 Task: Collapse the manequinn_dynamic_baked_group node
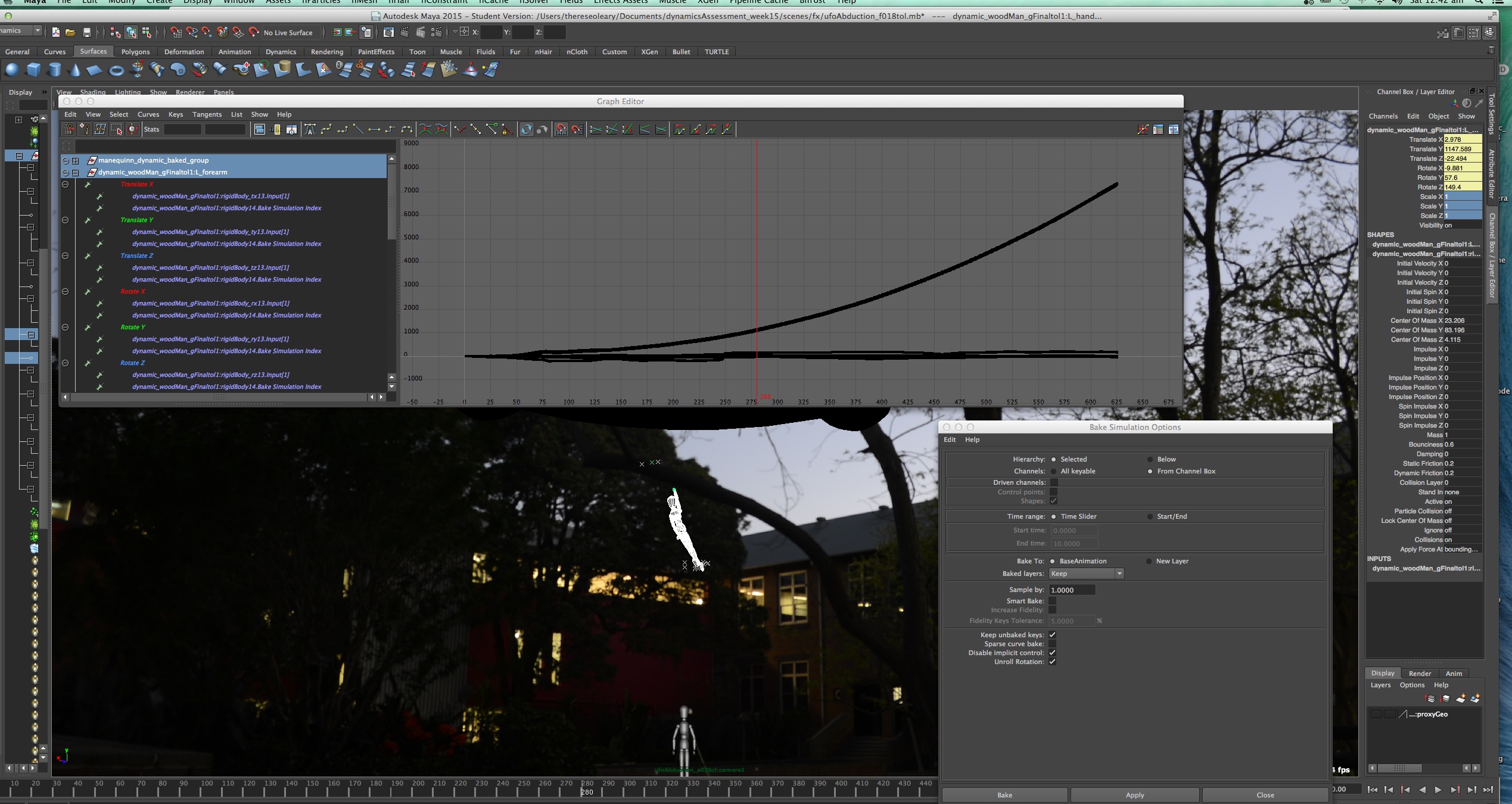[66, 161]
